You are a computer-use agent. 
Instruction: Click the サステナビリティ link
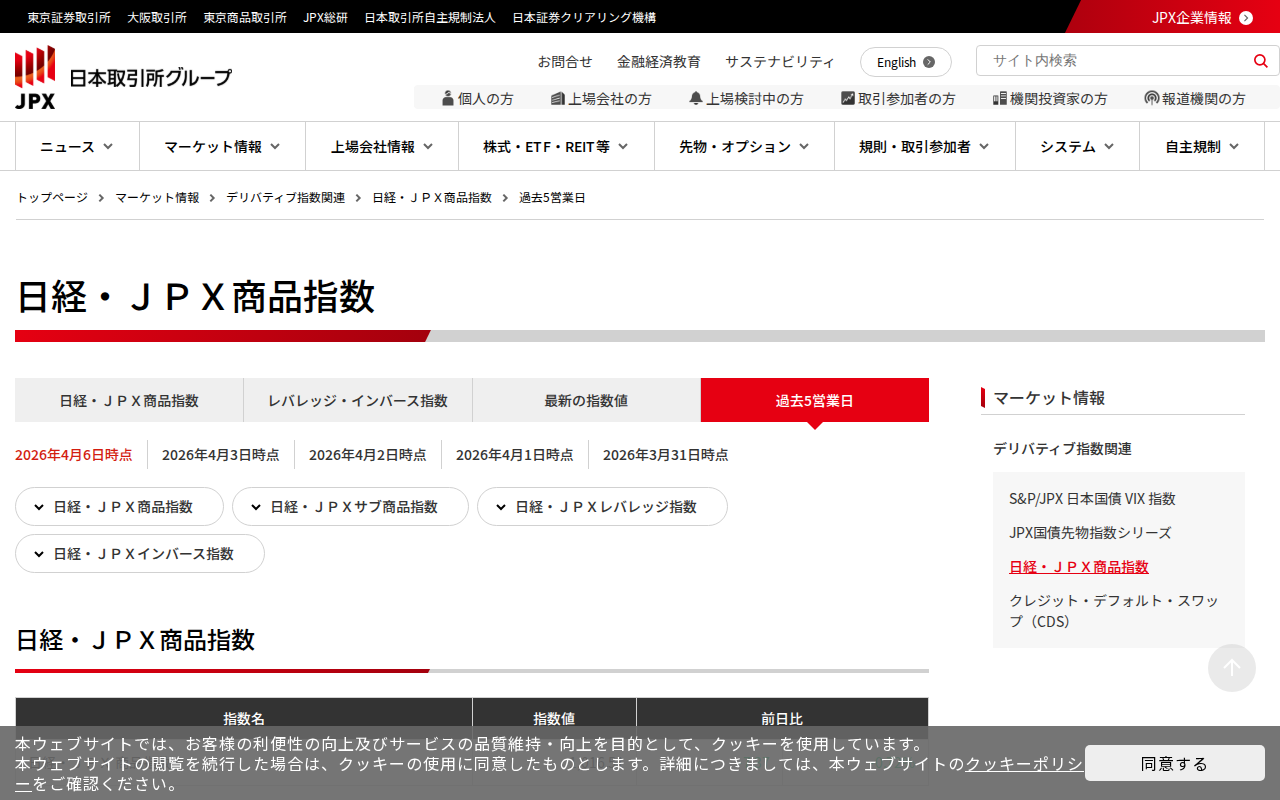(x=780, y=61)
